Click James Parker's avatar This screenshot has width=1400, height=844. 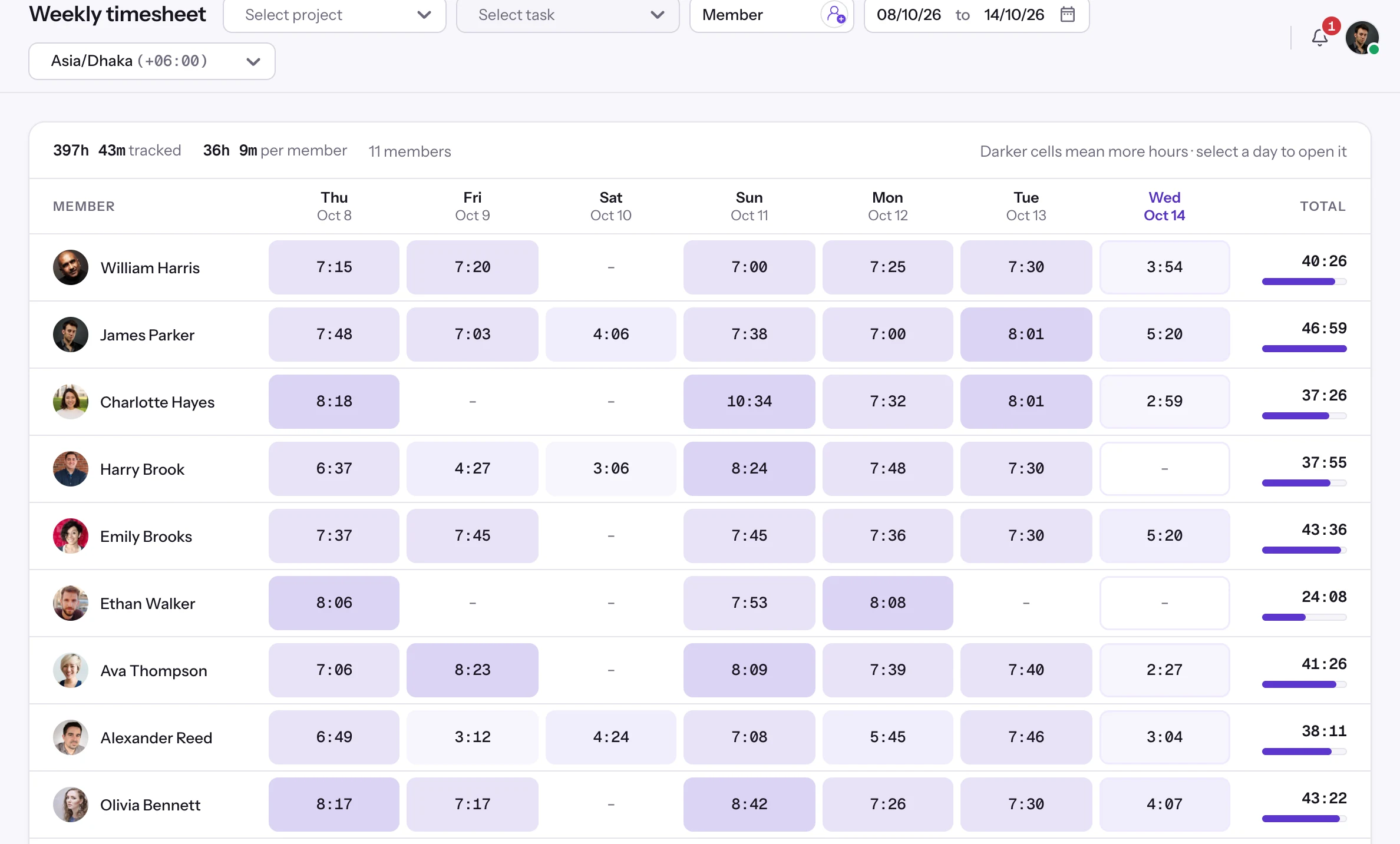tap(71, 335)
